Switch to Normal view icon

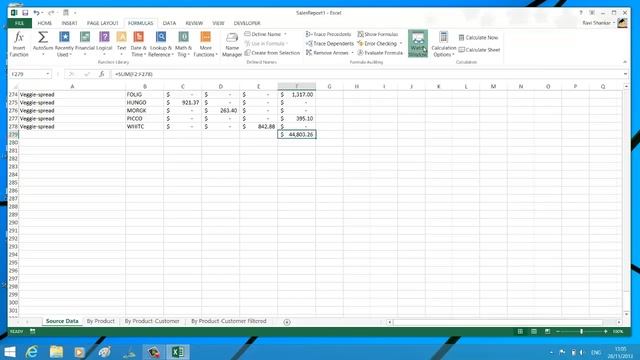click(520, 331)
